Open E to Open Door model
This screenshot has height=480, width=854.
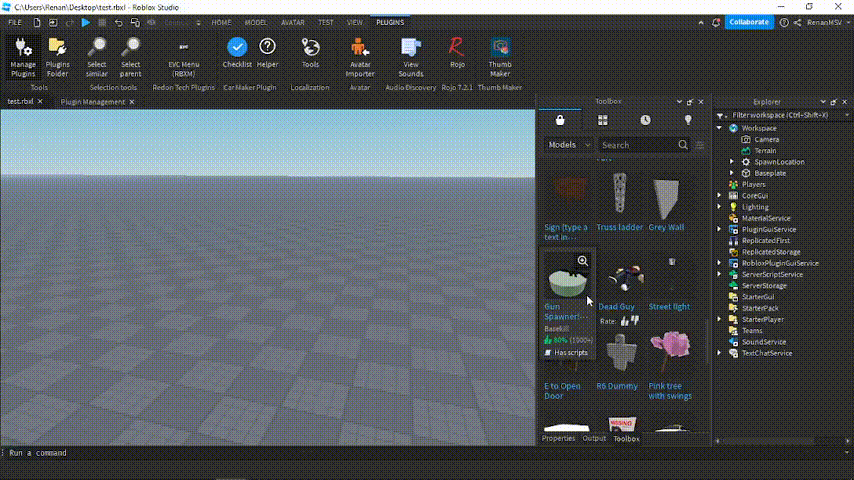562,391
